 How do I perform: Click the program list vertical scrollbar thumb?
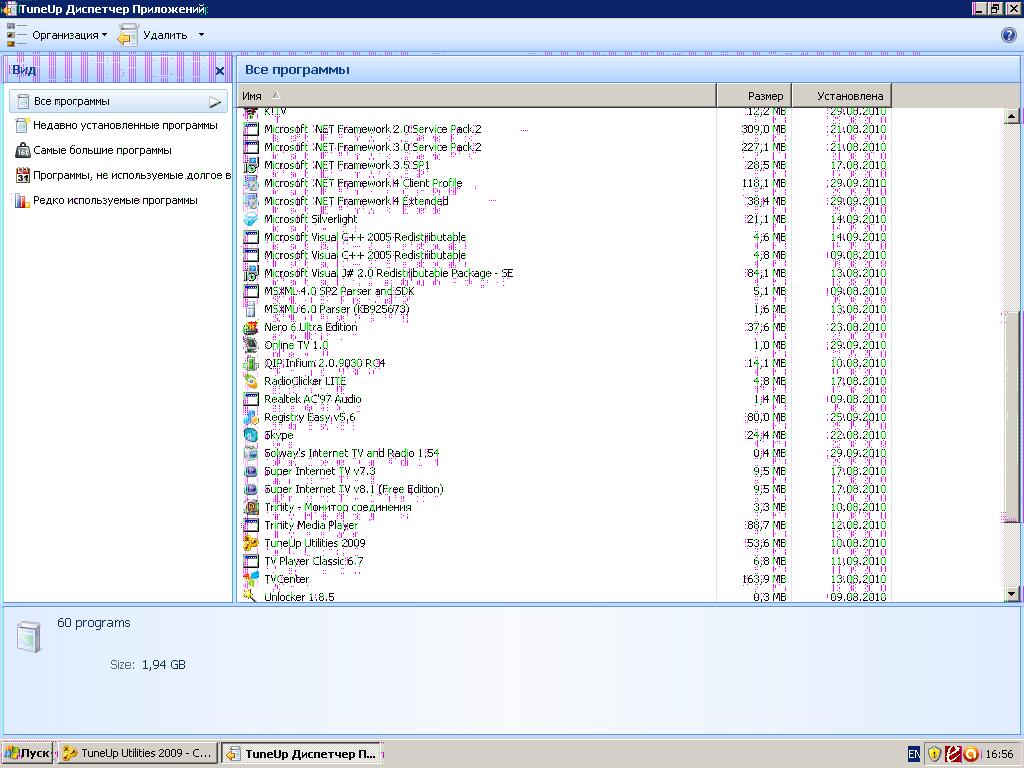click(x=1012, y=418)
